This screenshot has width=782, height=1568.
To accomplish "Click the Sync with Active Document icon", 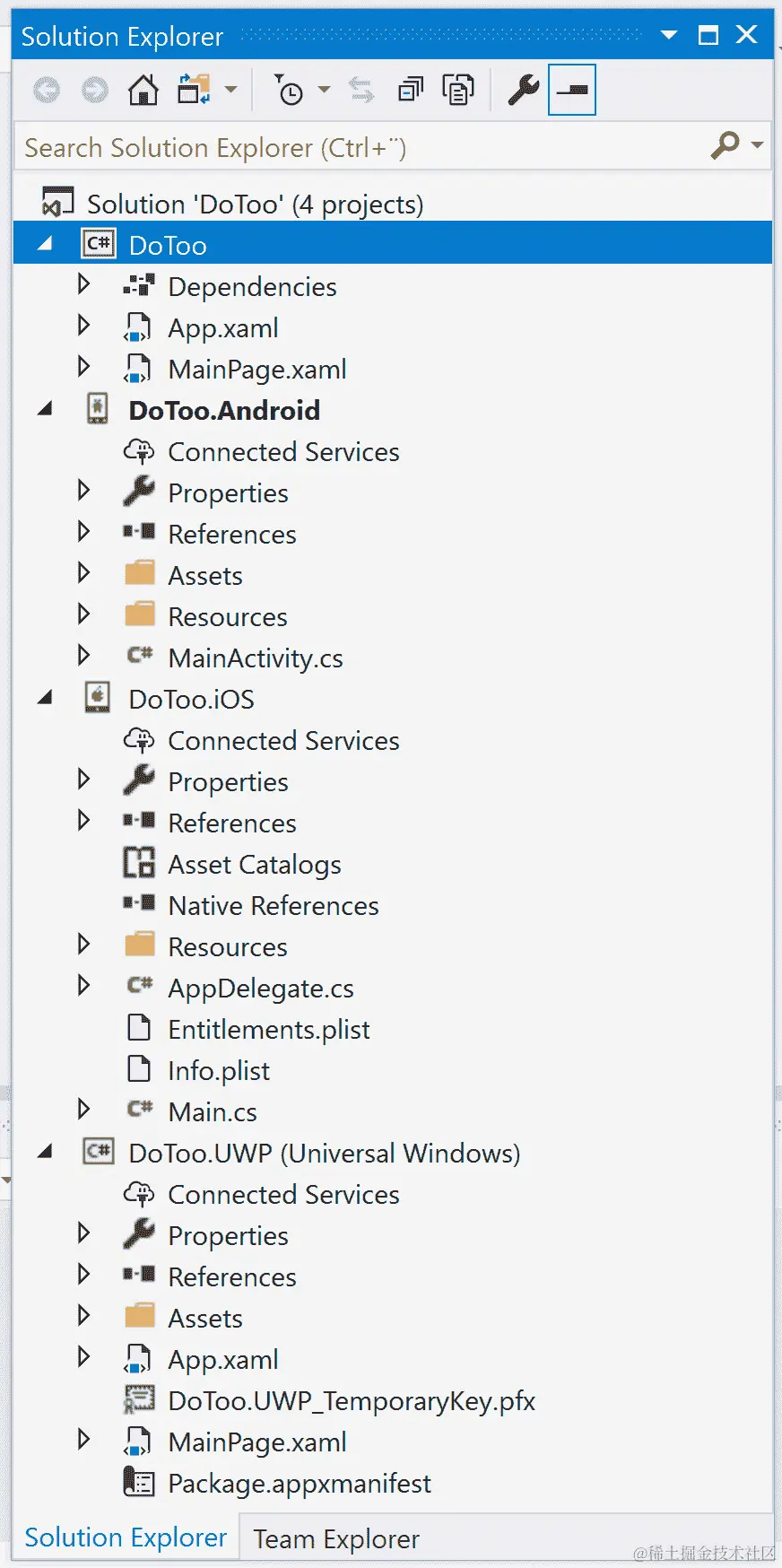I will click(361, 90).
